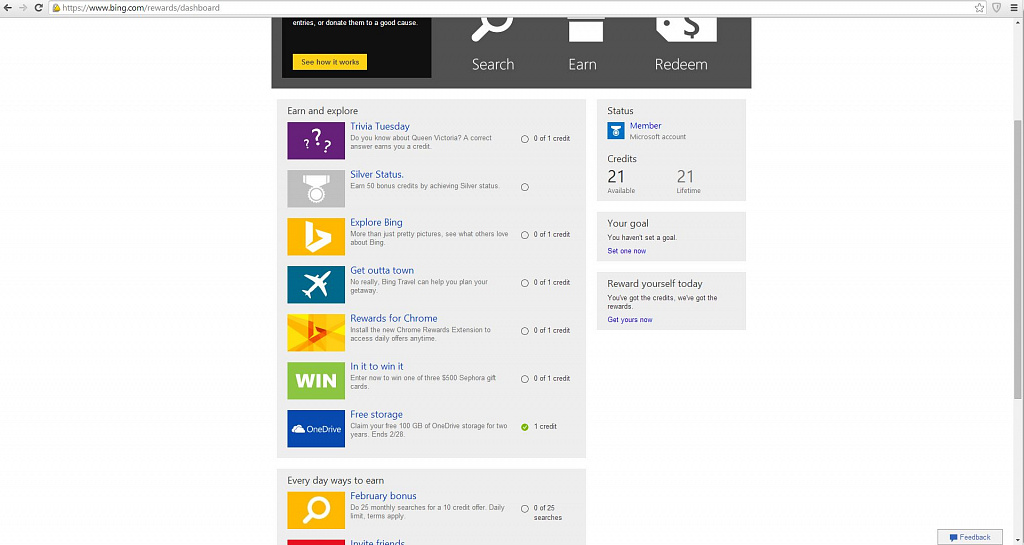Click the Earn tile icon
Image resolution: width=1024 pixels, height=545 pixels.
(x=585, y=30)
